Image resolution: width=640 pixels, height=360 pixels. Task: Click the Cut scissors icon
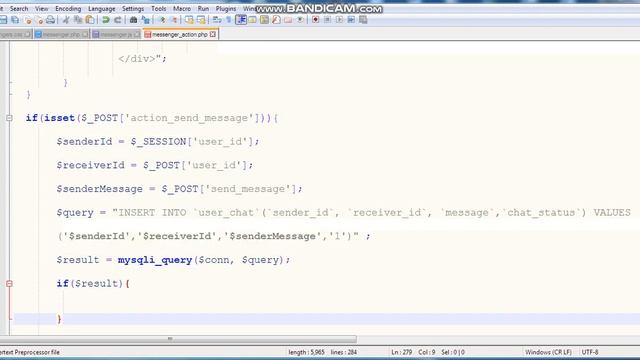pyautogui.click(x=66, y=20)
